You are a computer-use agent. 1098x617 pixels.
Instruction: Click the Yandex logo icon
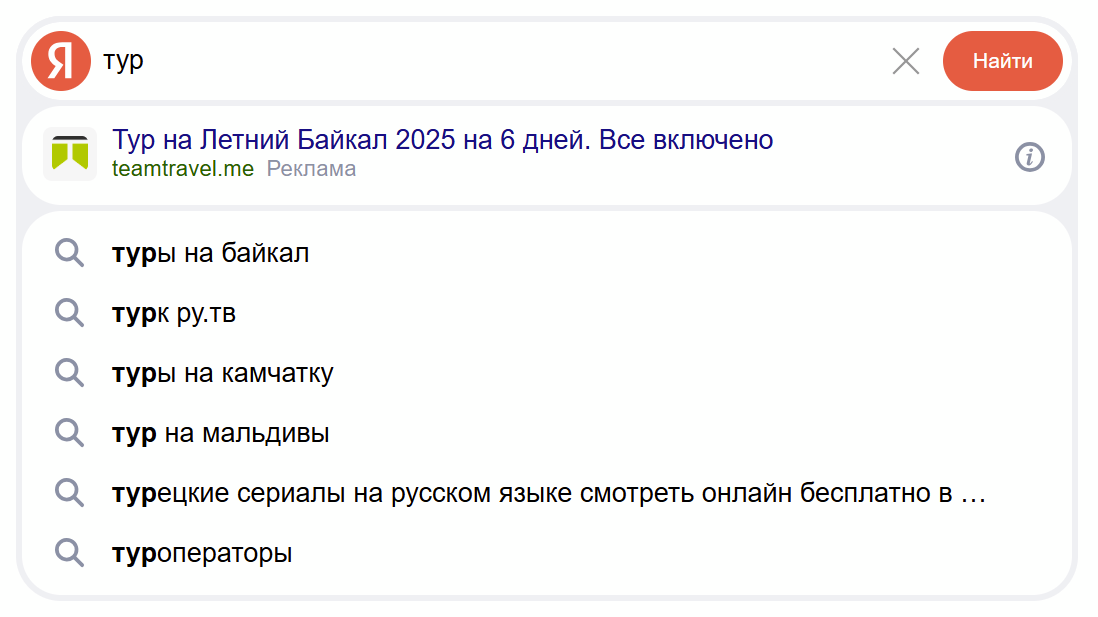tap(61, 61)
